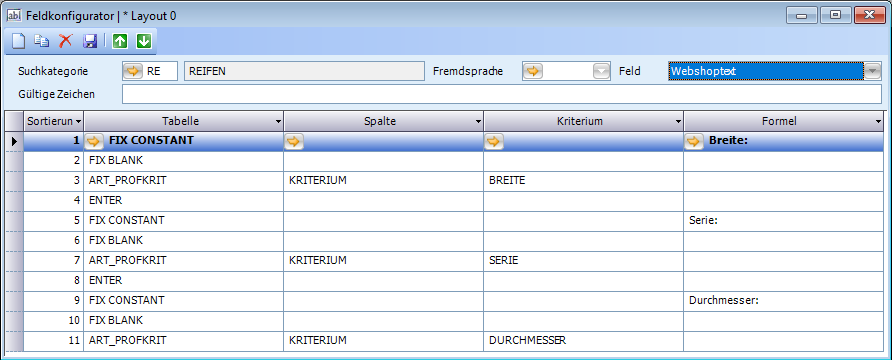Open Fremdsprache lookup arrow button
Viewport: 892px width, 360px height.
pyautogui.click(x=533, y=72)
